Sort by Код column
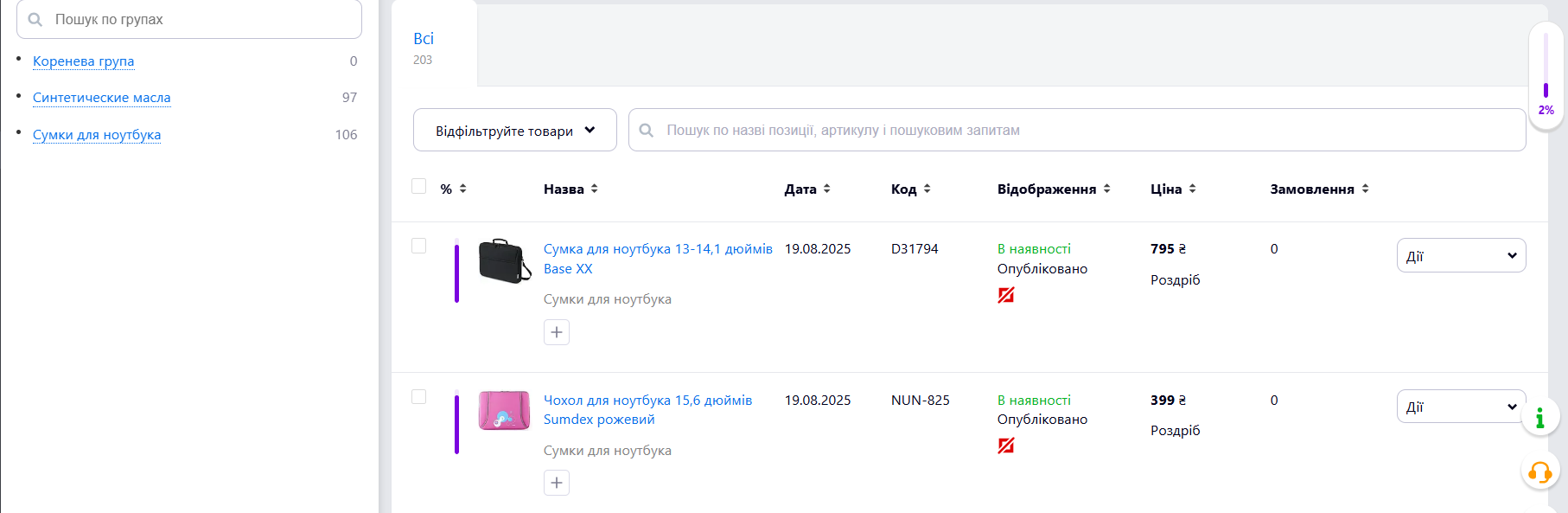 (x=911, y=189)
